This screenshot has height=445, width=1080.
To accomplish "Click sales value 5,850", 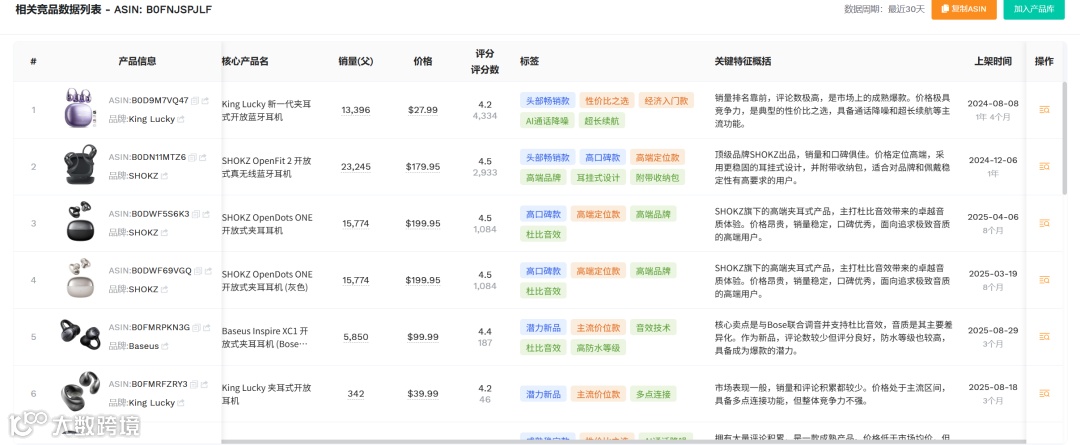I will [x=355, y=337].
